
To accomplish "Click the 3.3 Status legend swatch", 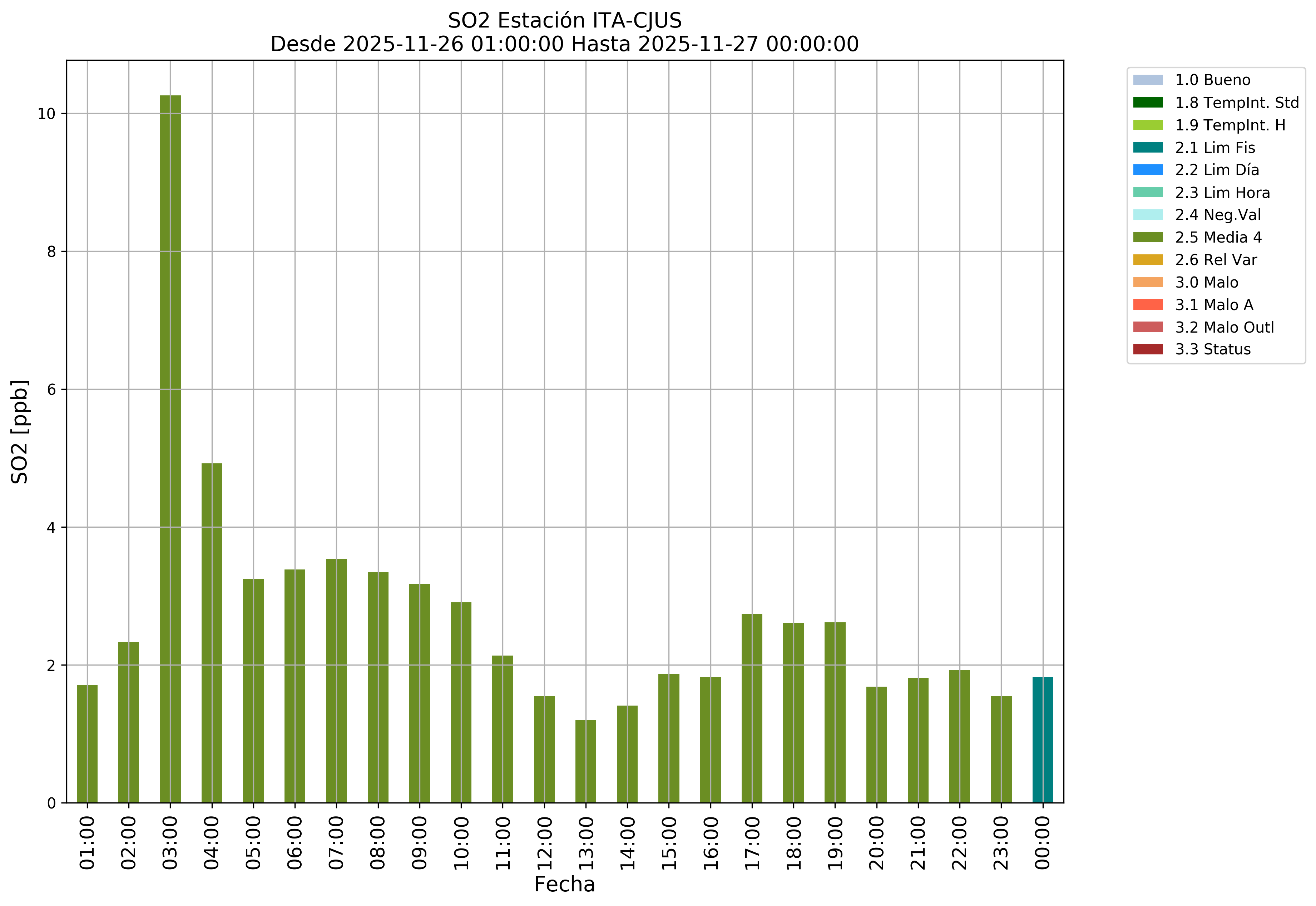I will tap(1147, 349).
